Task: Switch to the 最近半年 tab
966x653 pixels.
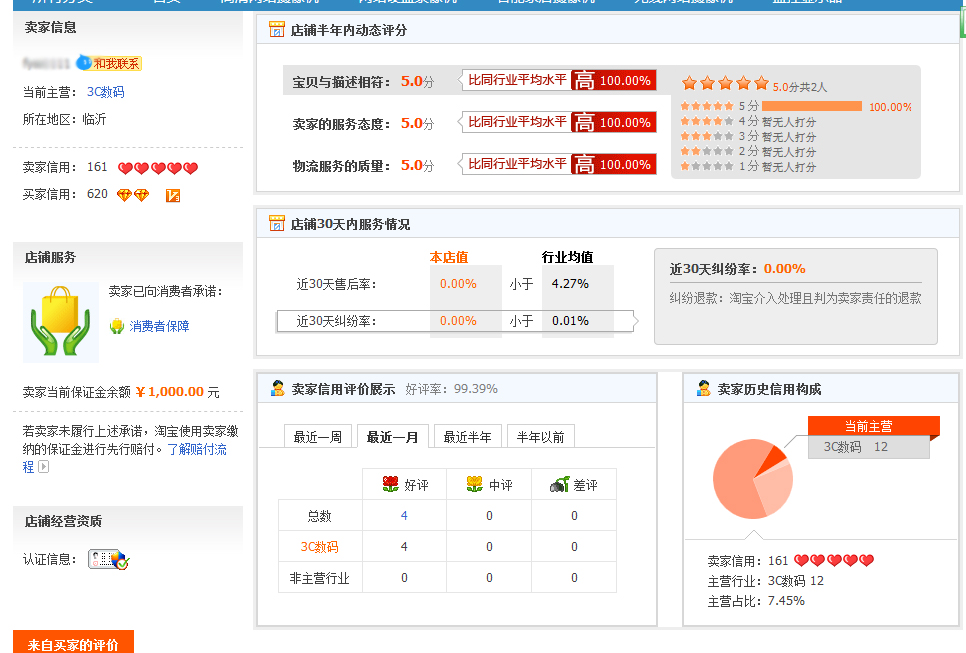Action: click(x=468, y=437)
